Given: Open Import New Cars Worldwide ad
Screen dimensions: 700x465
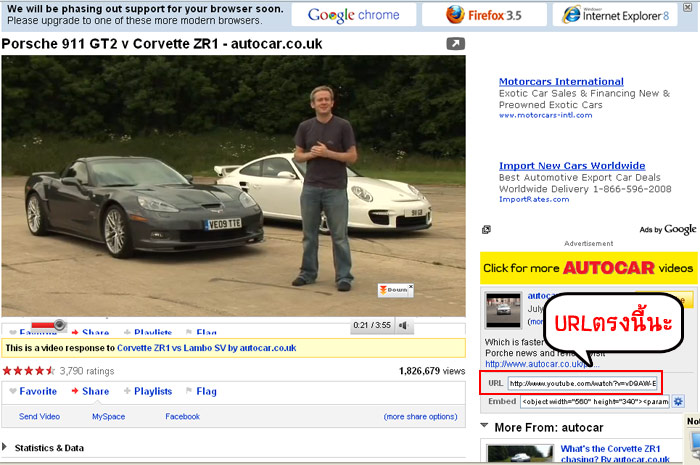Looking at the screenshot, I should pyautogui.click(x=572, y=166).
